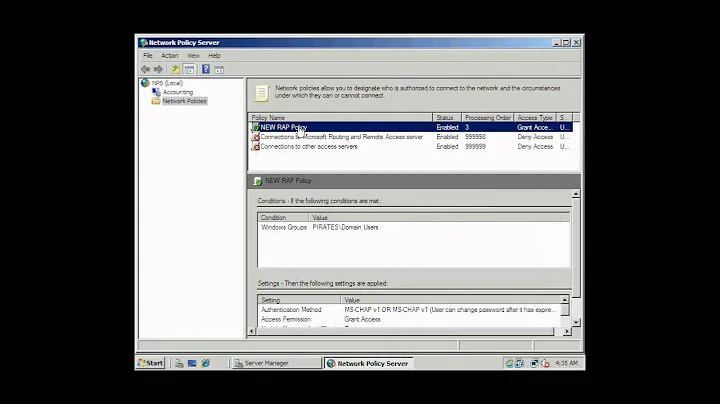Viewport: 720px width, 404px height.
Task: Click PIRATES\Domain Users value
Action: [x=345, y=227]
